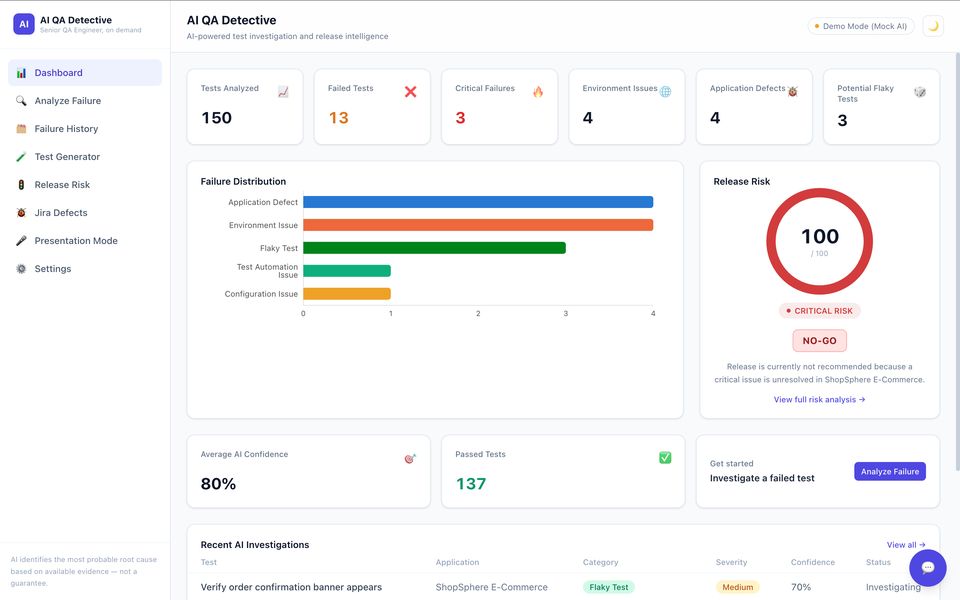Viewport: 960px width, 600px height.
Task: Click the Dashboard bar chart icon
Action: (x=21, y=73)
